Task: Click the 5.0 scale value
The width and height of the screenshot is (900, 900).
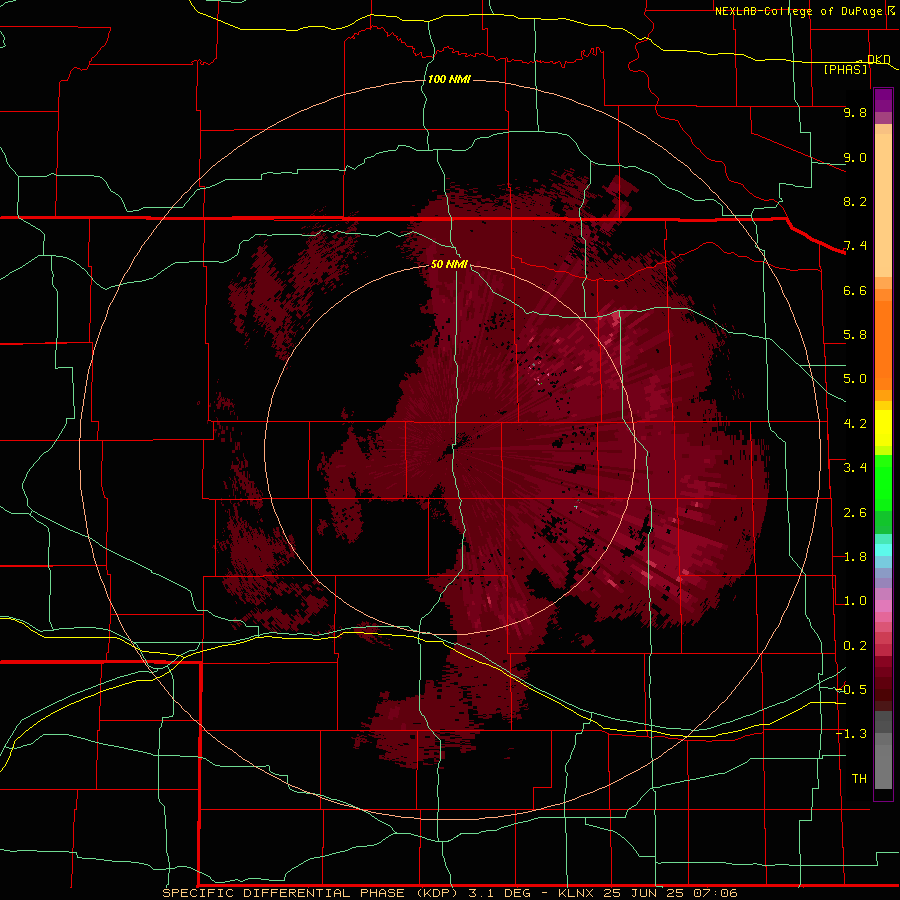Action: [x=855, y=379]
